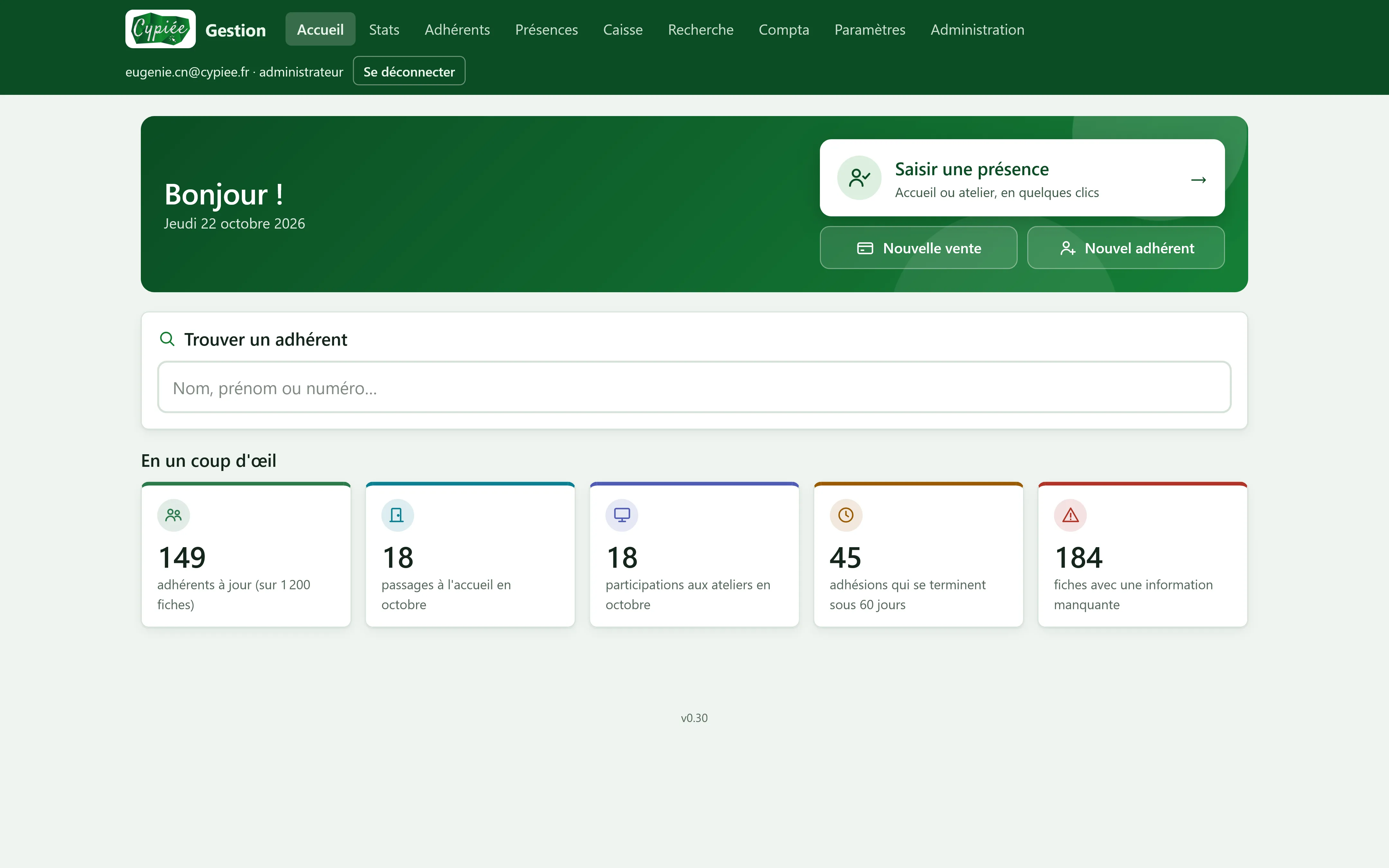Open the Compta section
The width and height of the screenshot is (1389, 868).
[784, 29]
